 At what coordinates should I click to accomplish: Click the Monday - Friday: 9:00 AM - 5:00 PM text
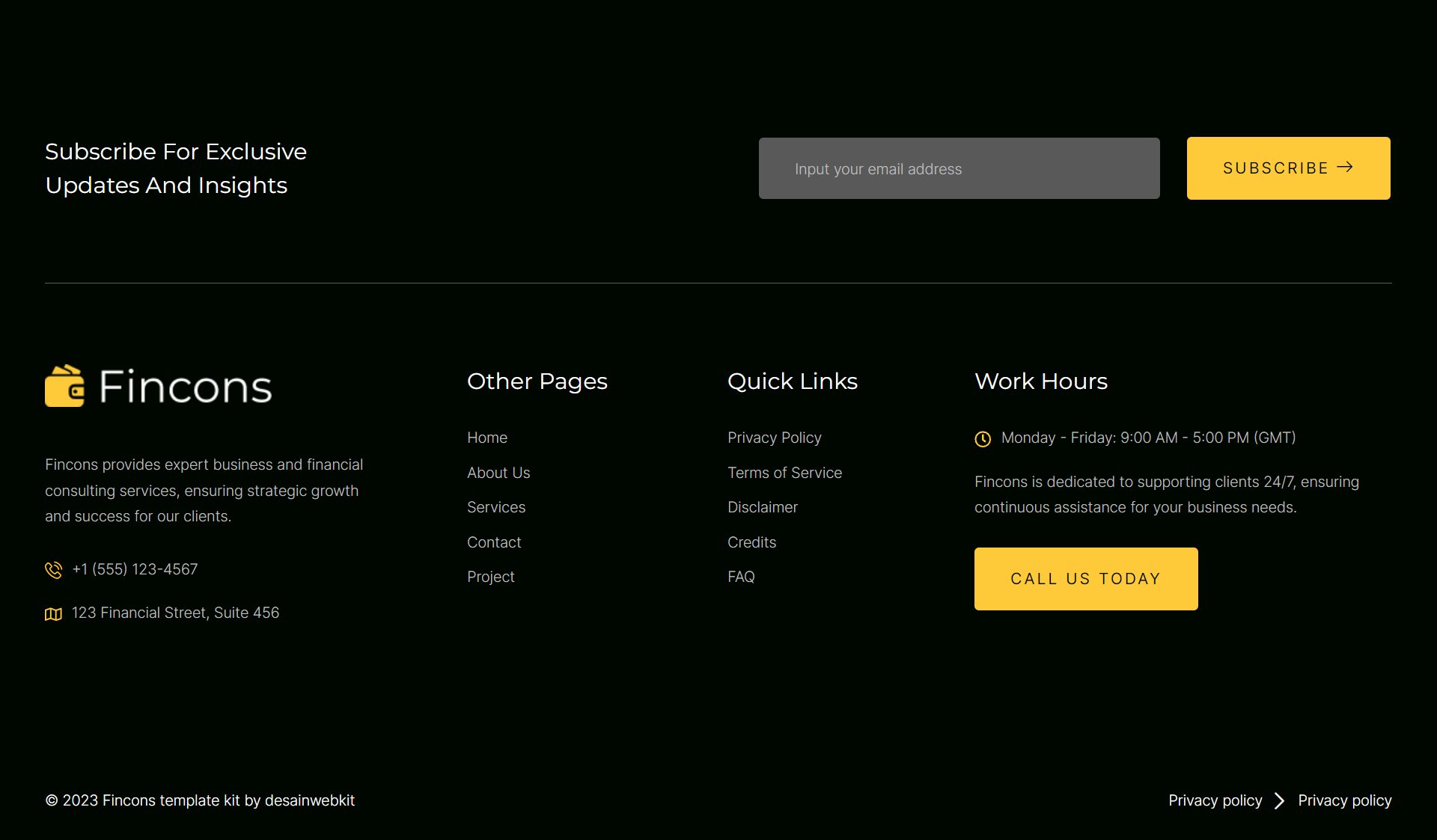(x=1149, y=438)
